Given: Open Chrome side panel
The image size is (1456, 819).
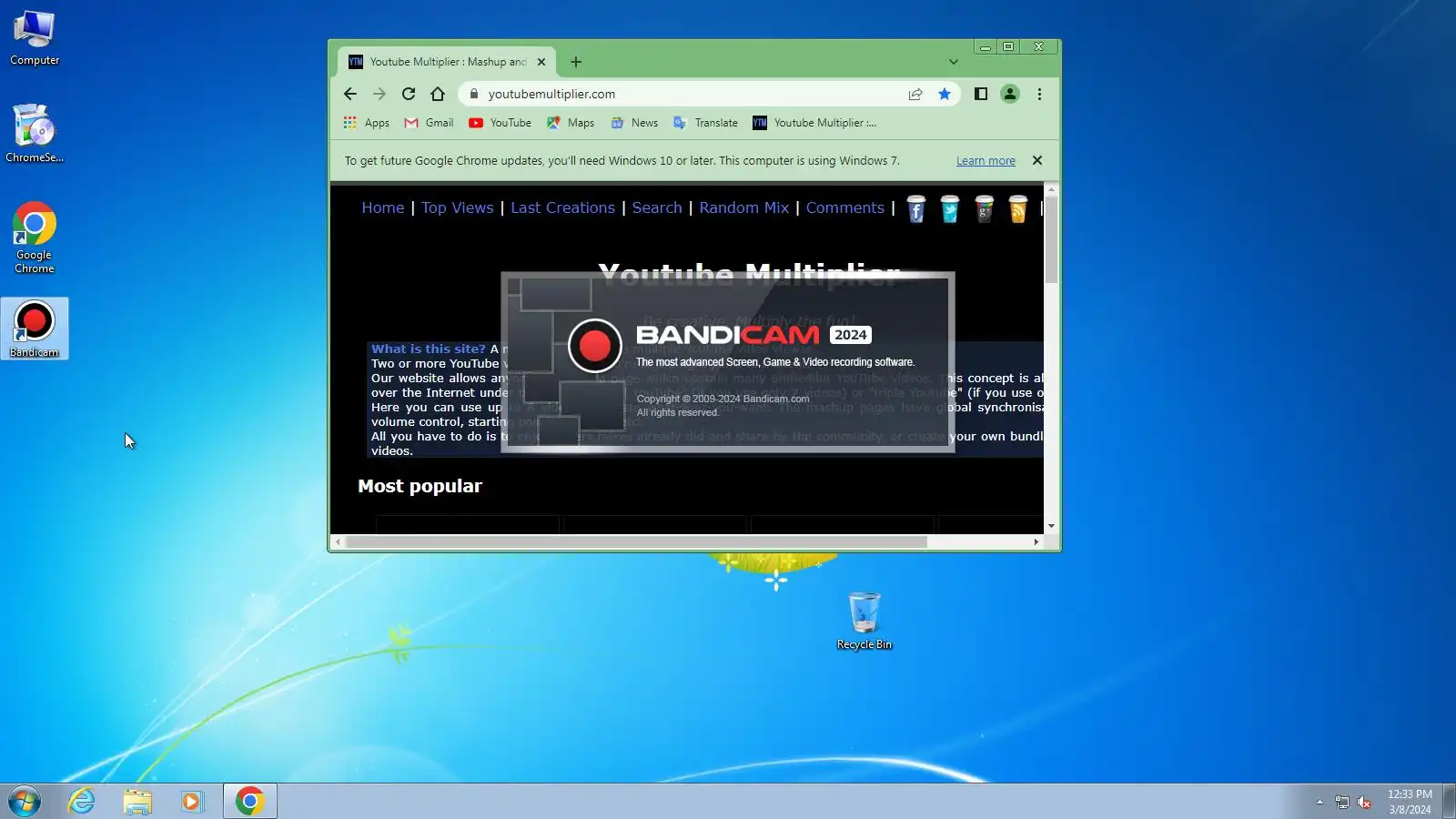Looking at the screenshot, I should coord(981,94).
